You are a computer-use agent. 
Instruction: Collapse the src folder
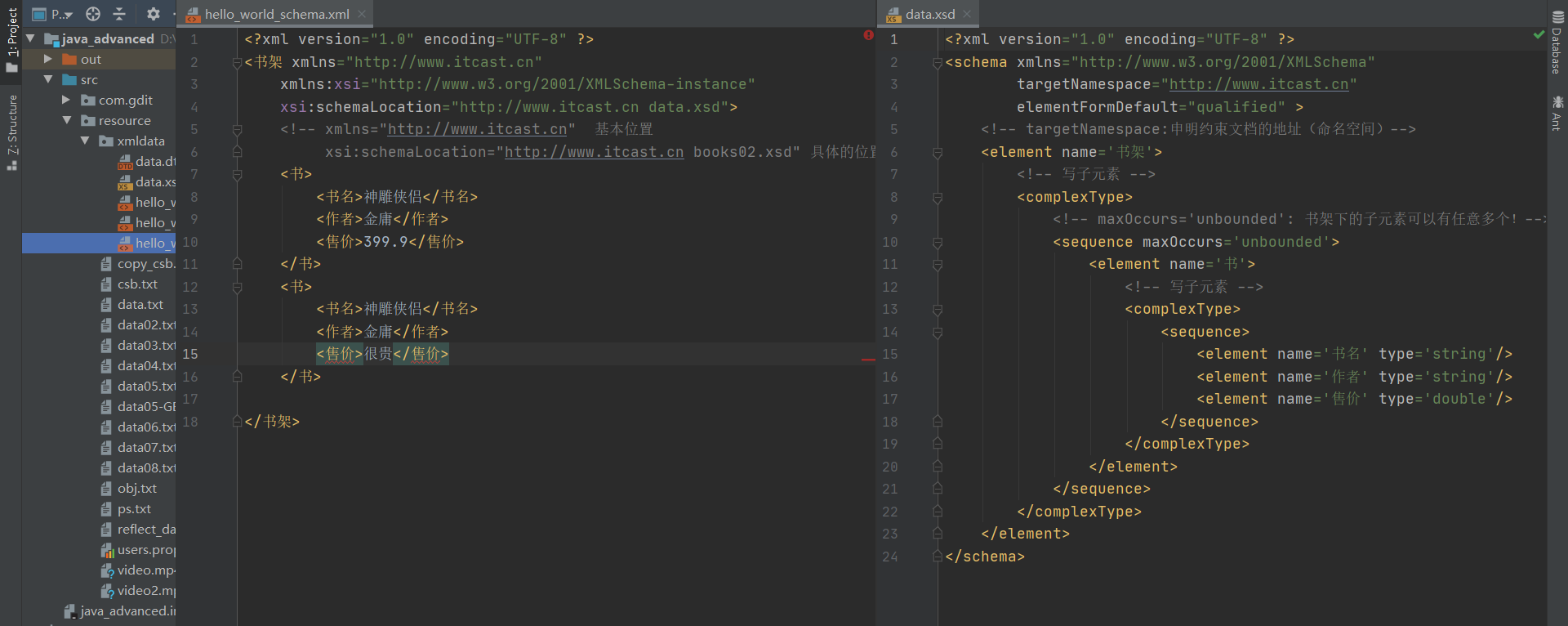point(48,80)
